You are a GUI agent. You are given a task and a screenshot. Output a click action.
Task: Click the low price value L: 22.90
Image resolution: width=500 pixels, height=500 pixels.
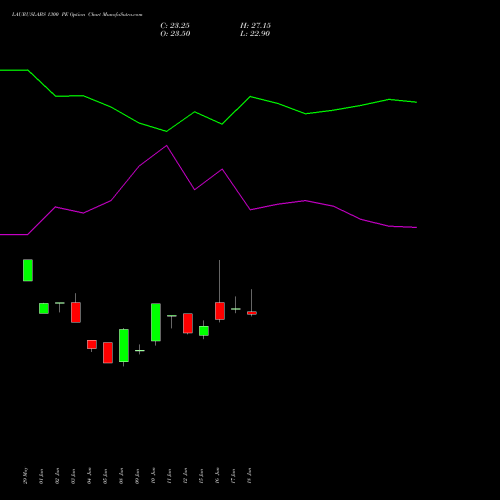click(255, 34)
